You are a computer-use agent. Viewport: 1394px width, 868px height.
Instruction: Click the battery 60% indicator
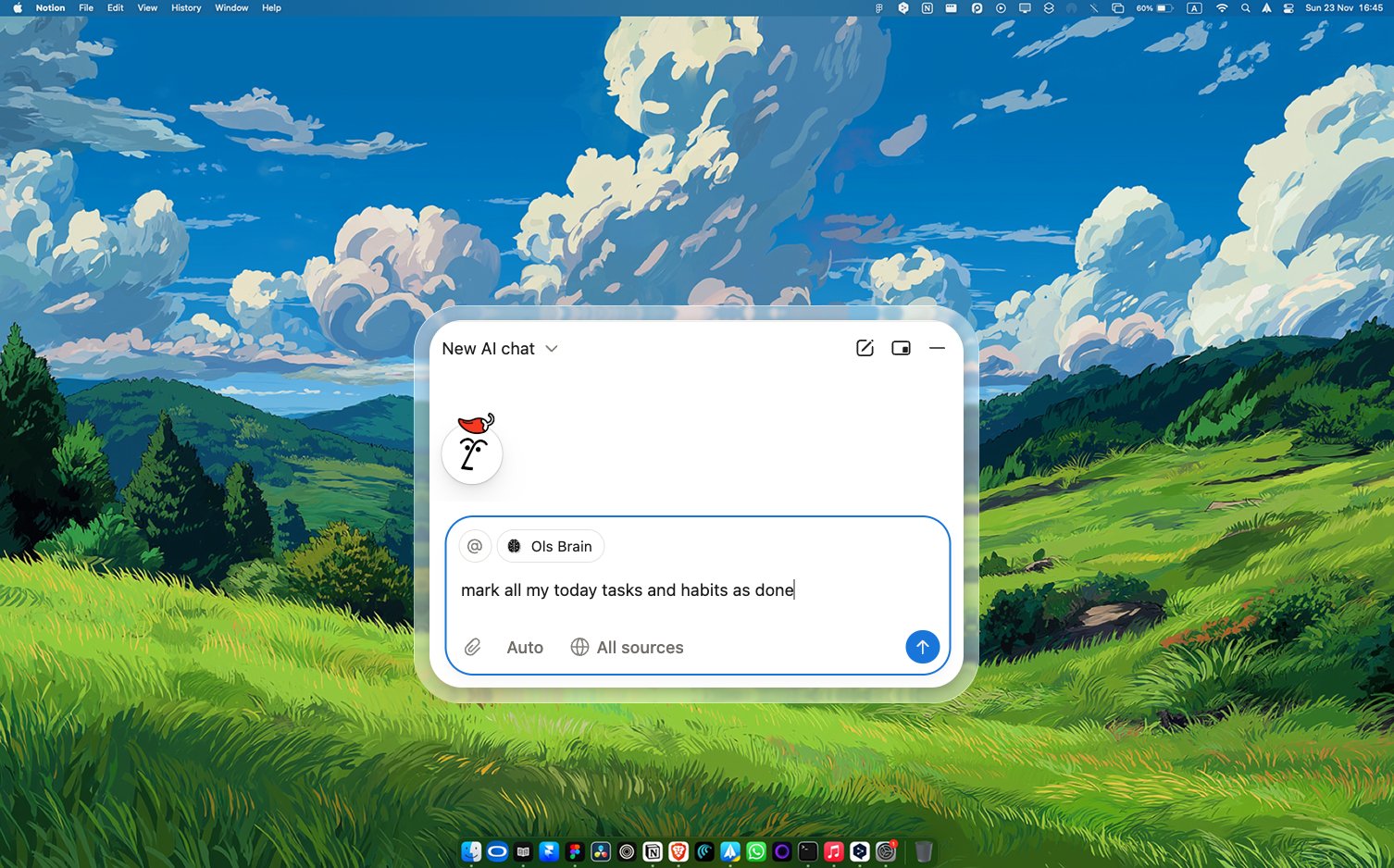click(x=1154, y=7)
